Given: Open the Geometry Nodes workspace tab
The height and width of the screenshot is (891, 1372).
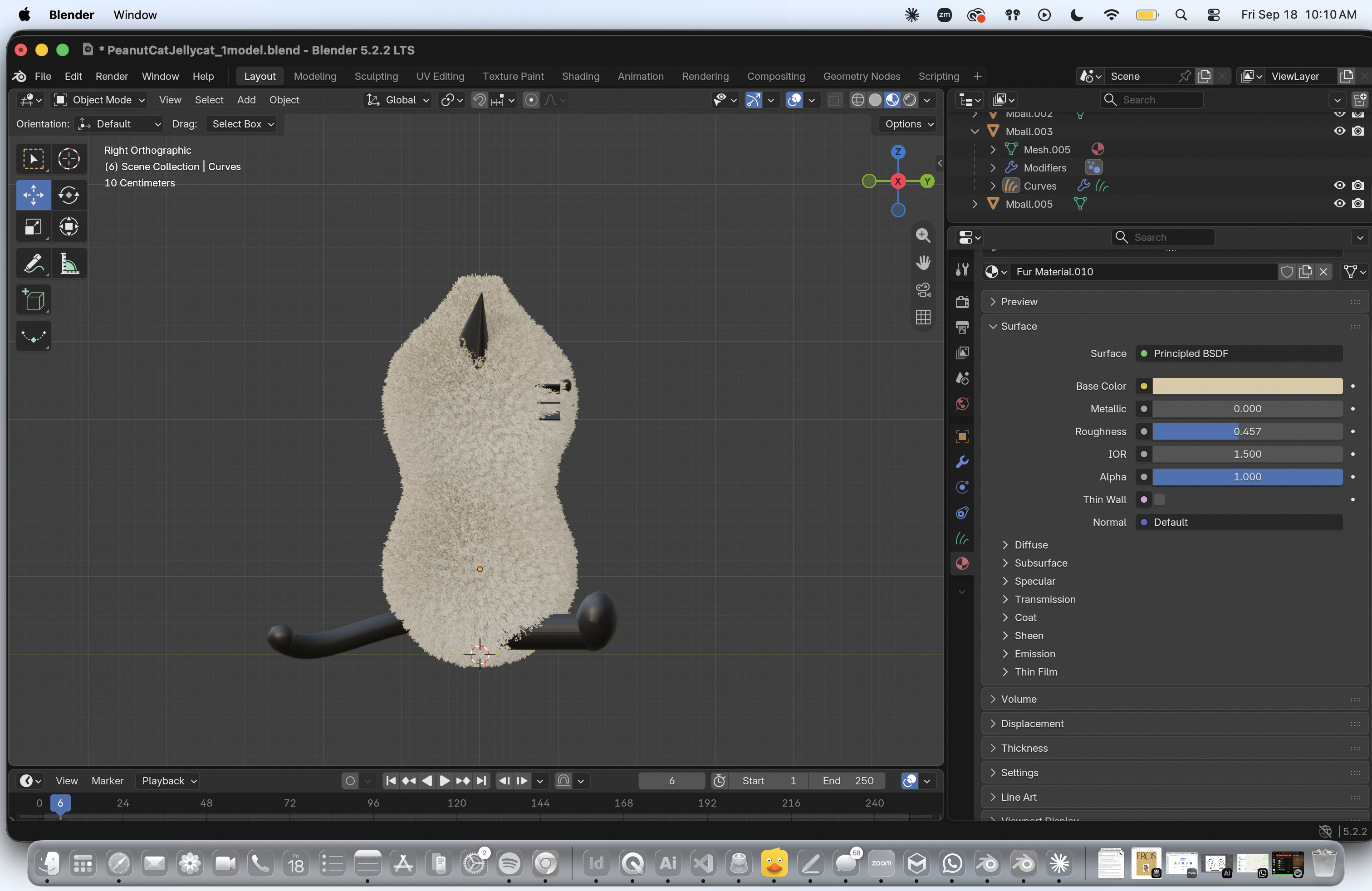Looking at the screenshot, I should click(x=861, y=76).
